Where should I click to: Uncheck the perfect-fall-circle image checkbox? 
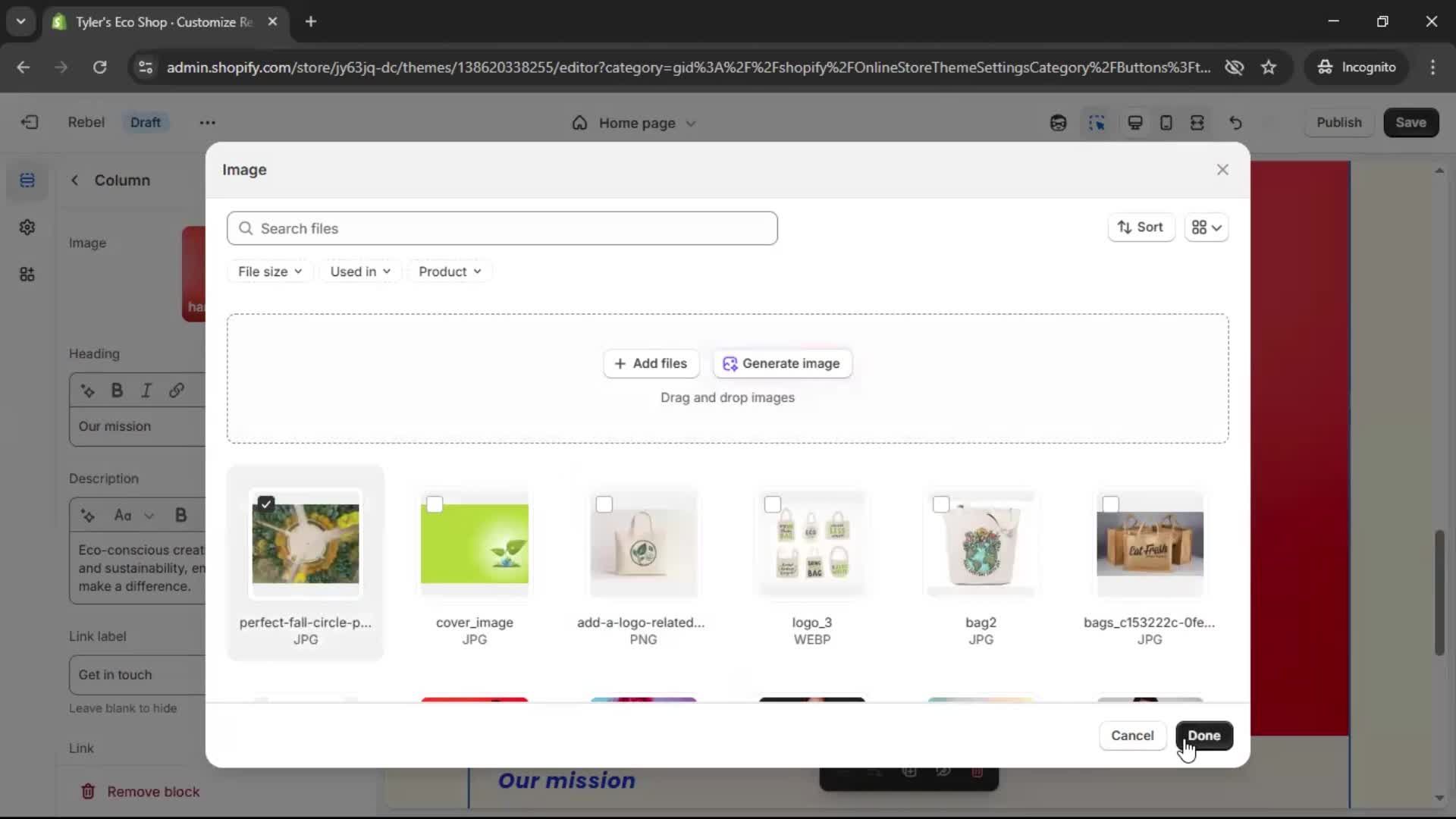tap(266, 504)
